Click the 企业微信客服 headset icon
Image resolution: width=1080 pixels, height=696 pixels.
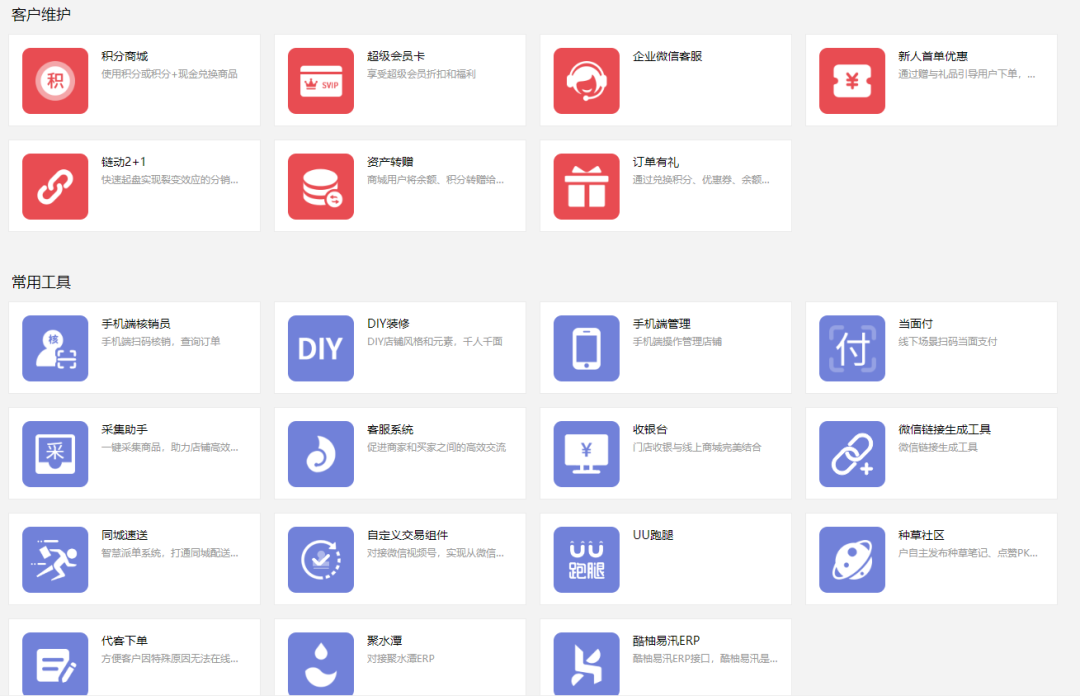(586, 80)
